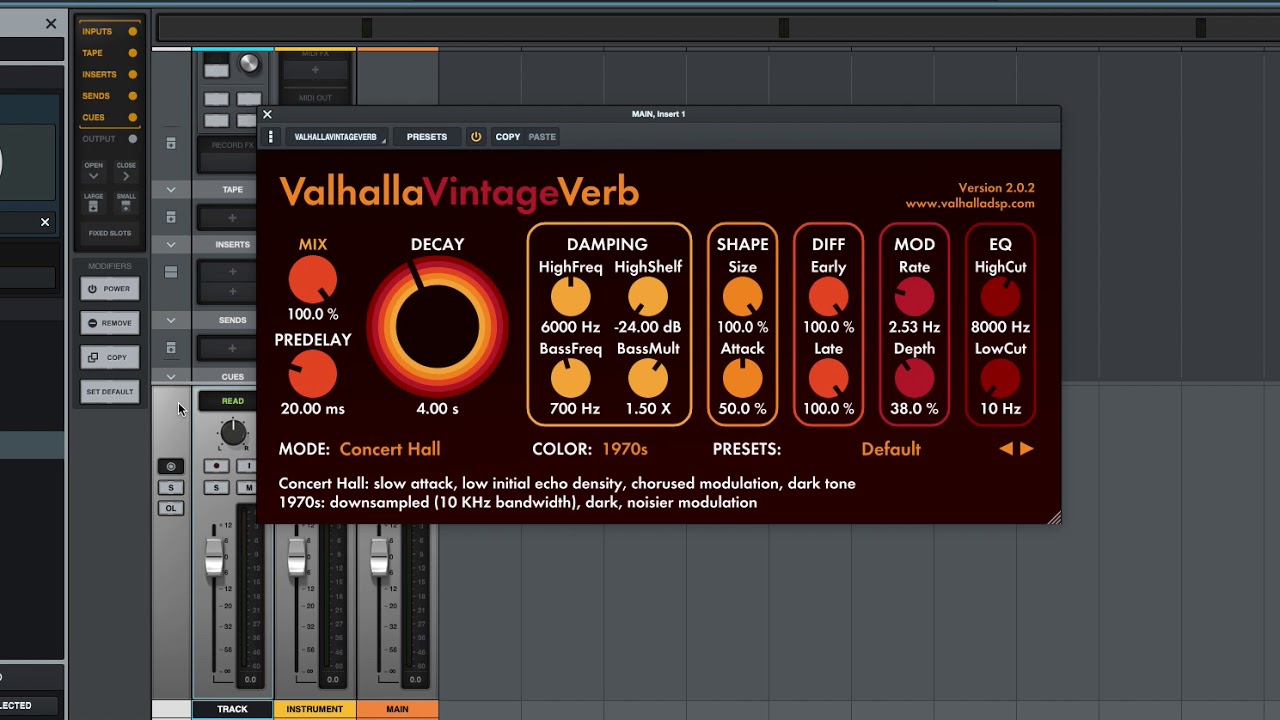Click the Late diffusion knob

828,379
